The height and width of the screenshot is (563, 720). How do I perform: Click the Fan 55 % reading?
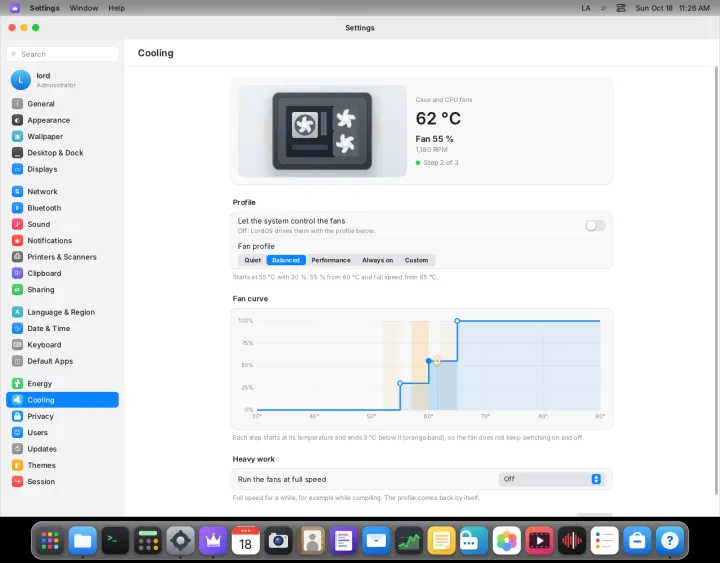[x=434, y=139]
